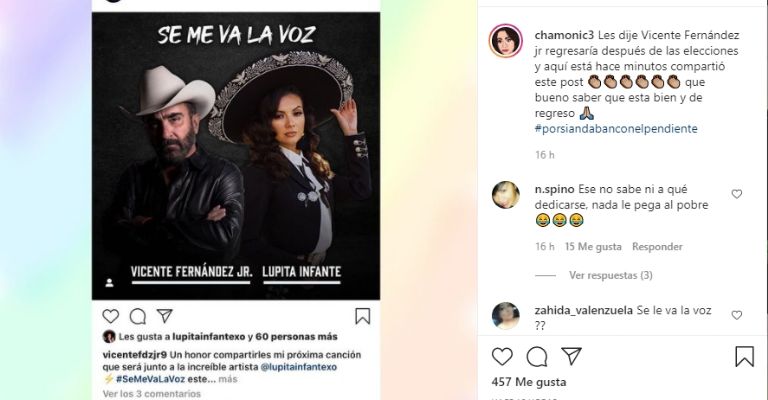768x400 pixels.
Task: Share the post via large paper plane icon
Action: click(x=571, y=356)
